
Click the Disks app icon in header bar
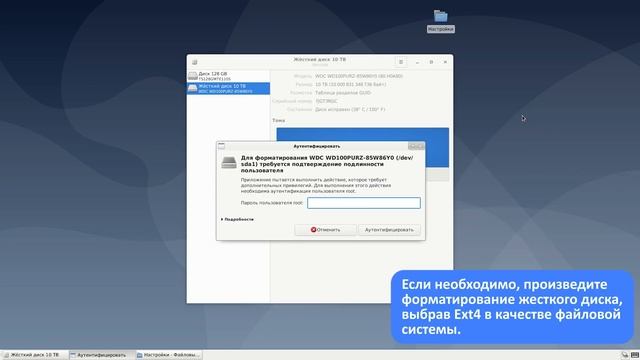[x=195, y=62]
